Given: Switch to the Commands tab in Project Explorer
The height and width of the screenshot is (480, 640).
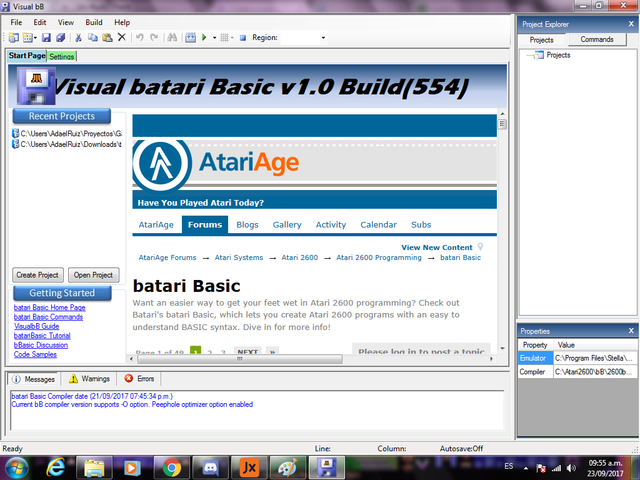Looking at the screenshot, I should pos(597,39).
